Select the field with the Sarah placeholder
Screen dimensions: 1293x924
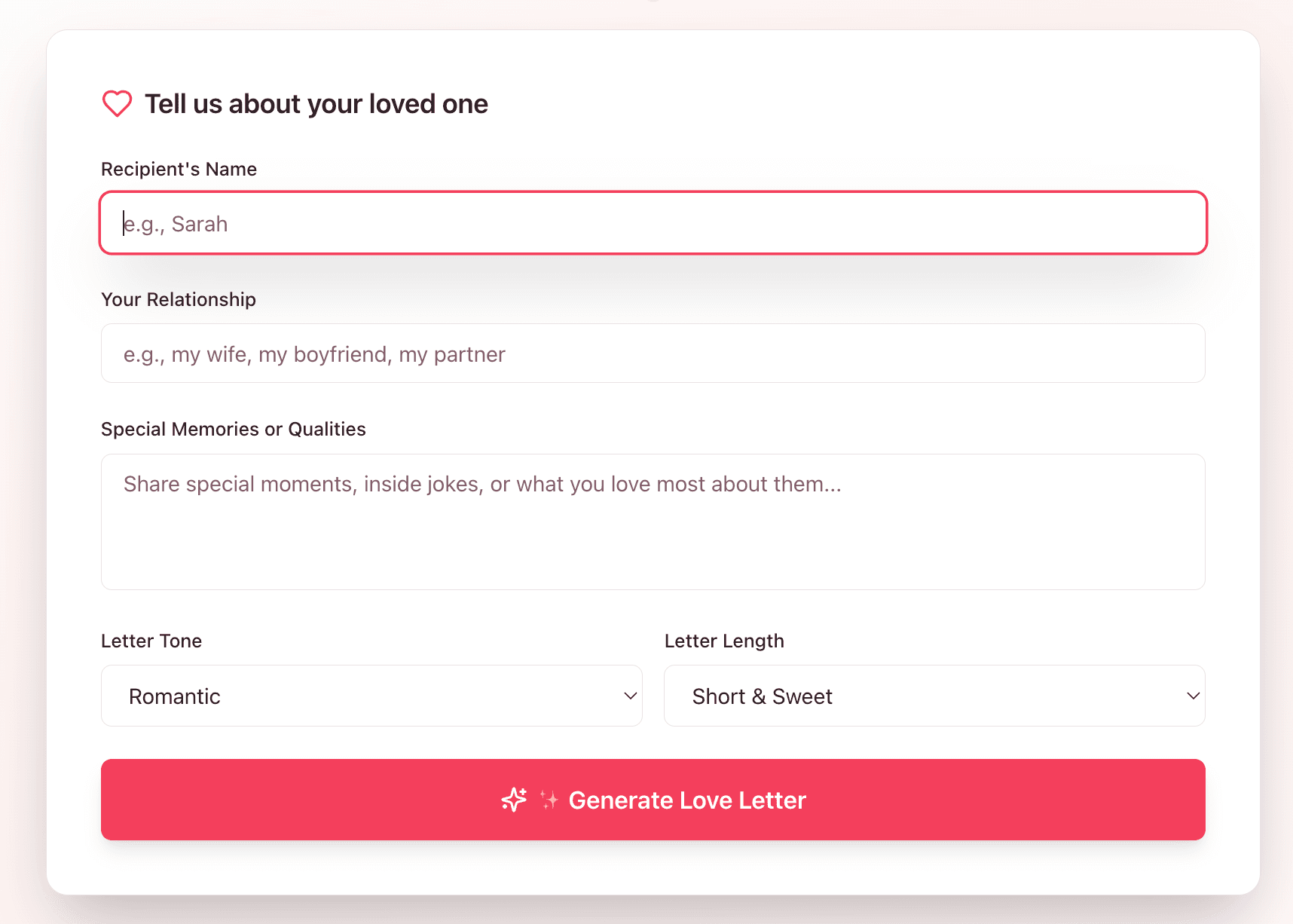pos(653,223)
